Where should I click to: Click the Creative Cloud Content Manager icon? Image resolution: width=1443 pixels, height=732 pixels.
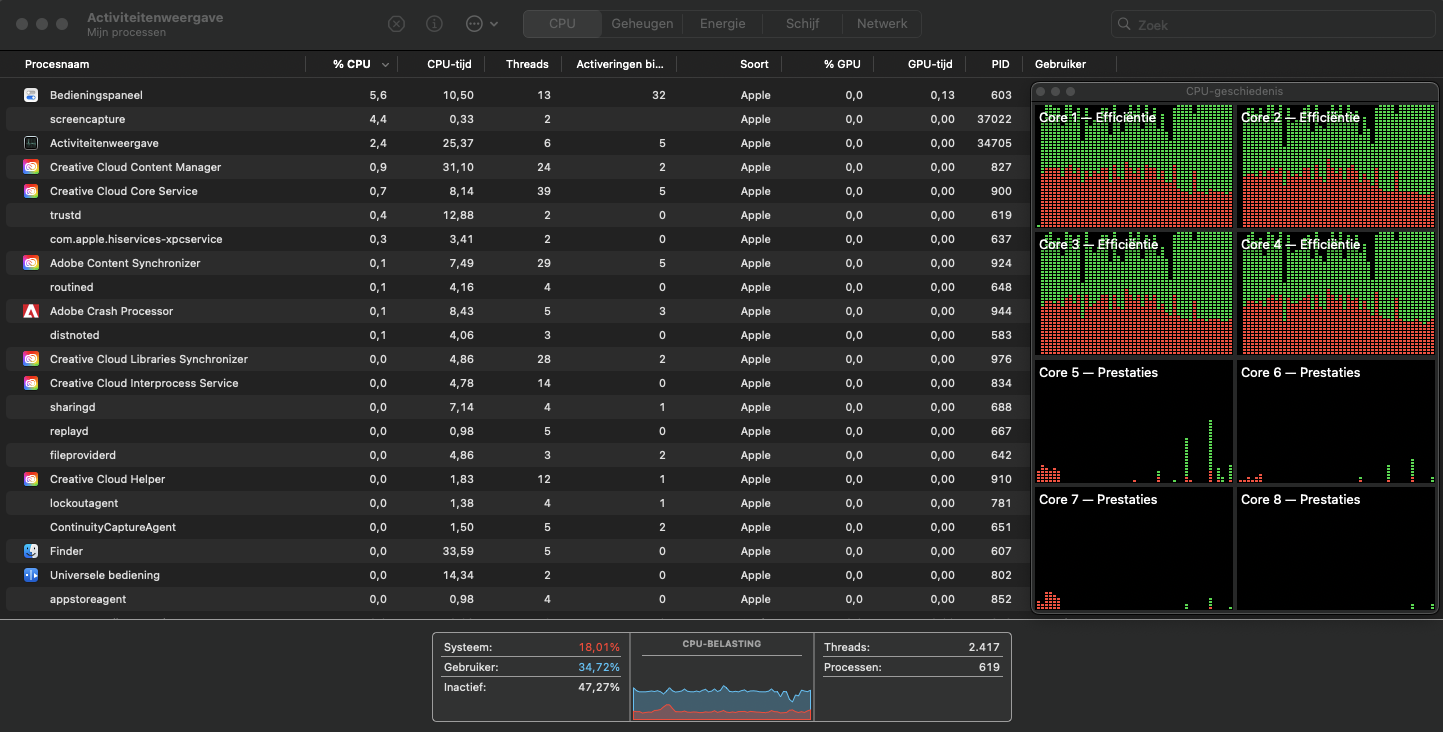31,167
